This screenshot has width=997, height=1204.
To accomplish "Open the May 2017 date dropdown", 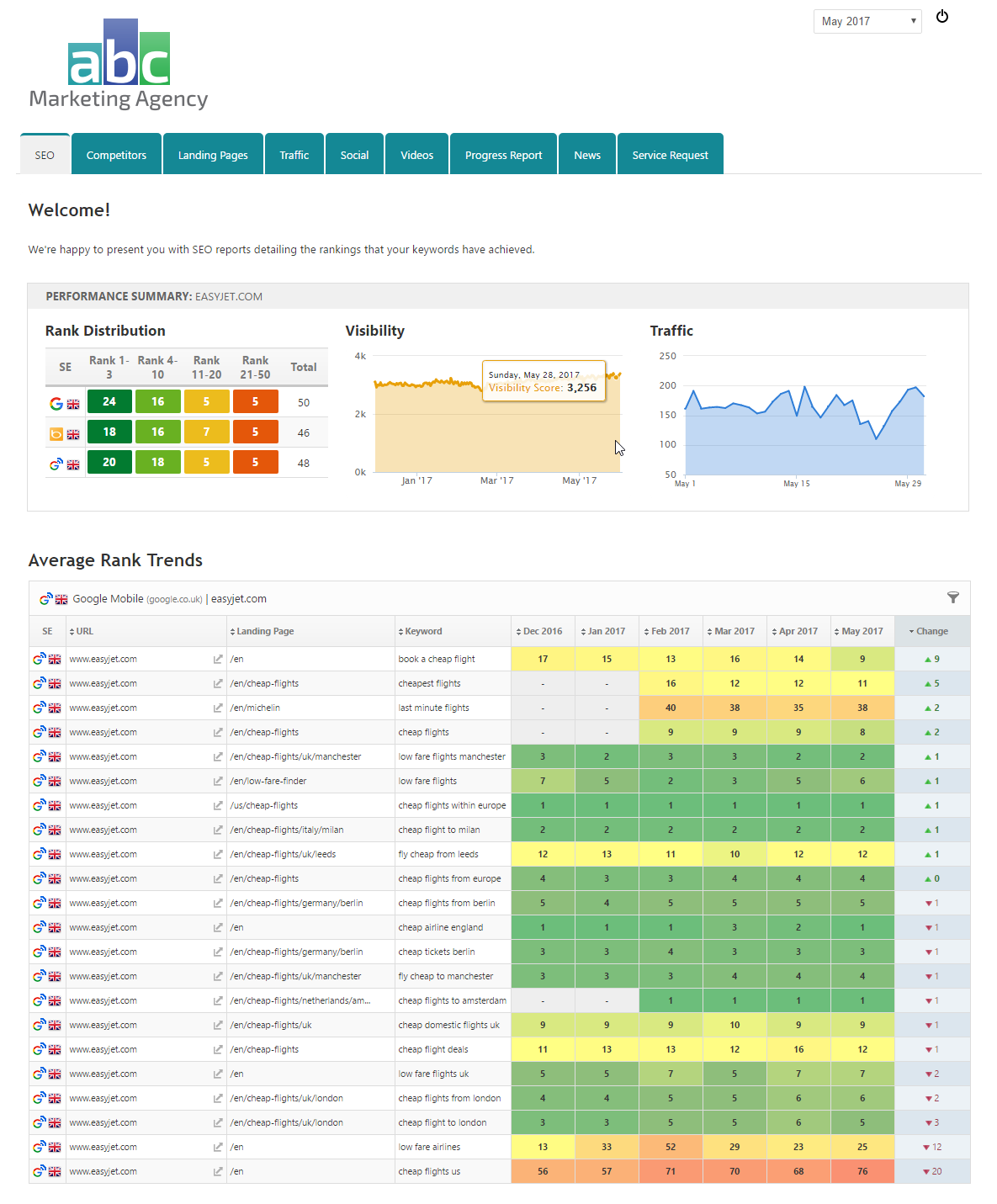I will point(867,21).
